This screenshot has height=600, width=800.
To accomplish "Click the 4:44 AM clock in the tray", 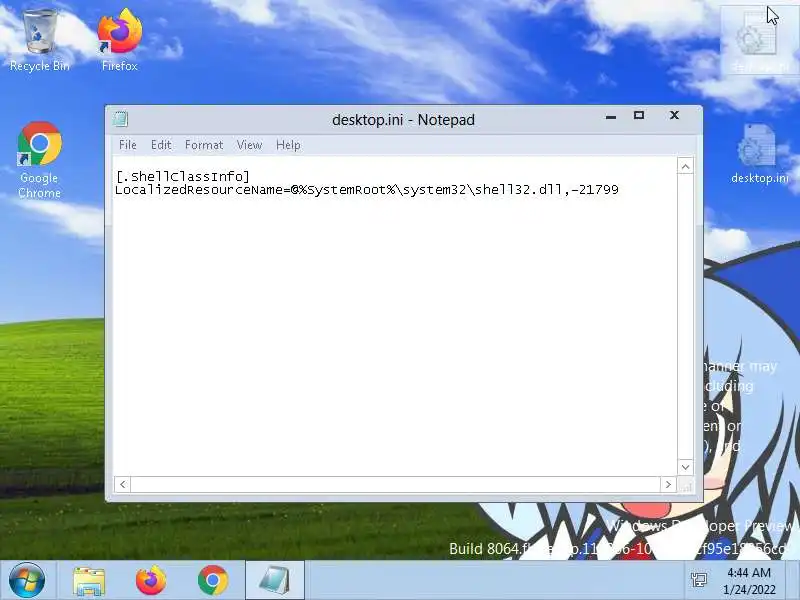I will click(x=748, y=572).
